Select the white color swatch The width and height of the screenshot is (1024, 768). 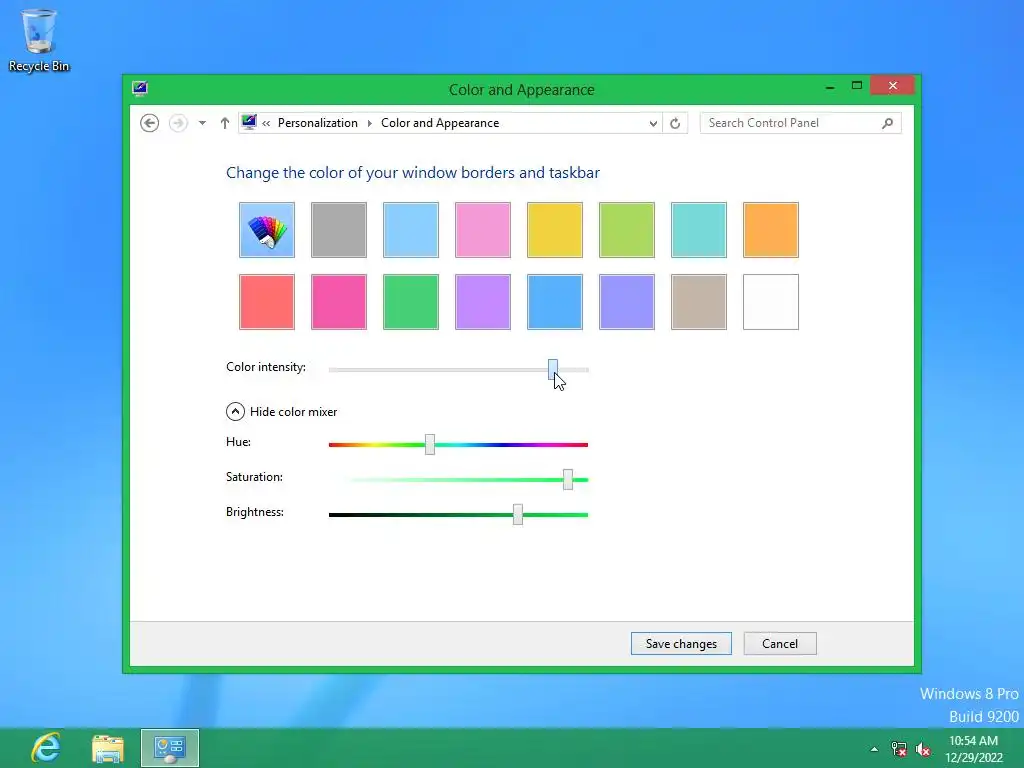pos(771,302)
